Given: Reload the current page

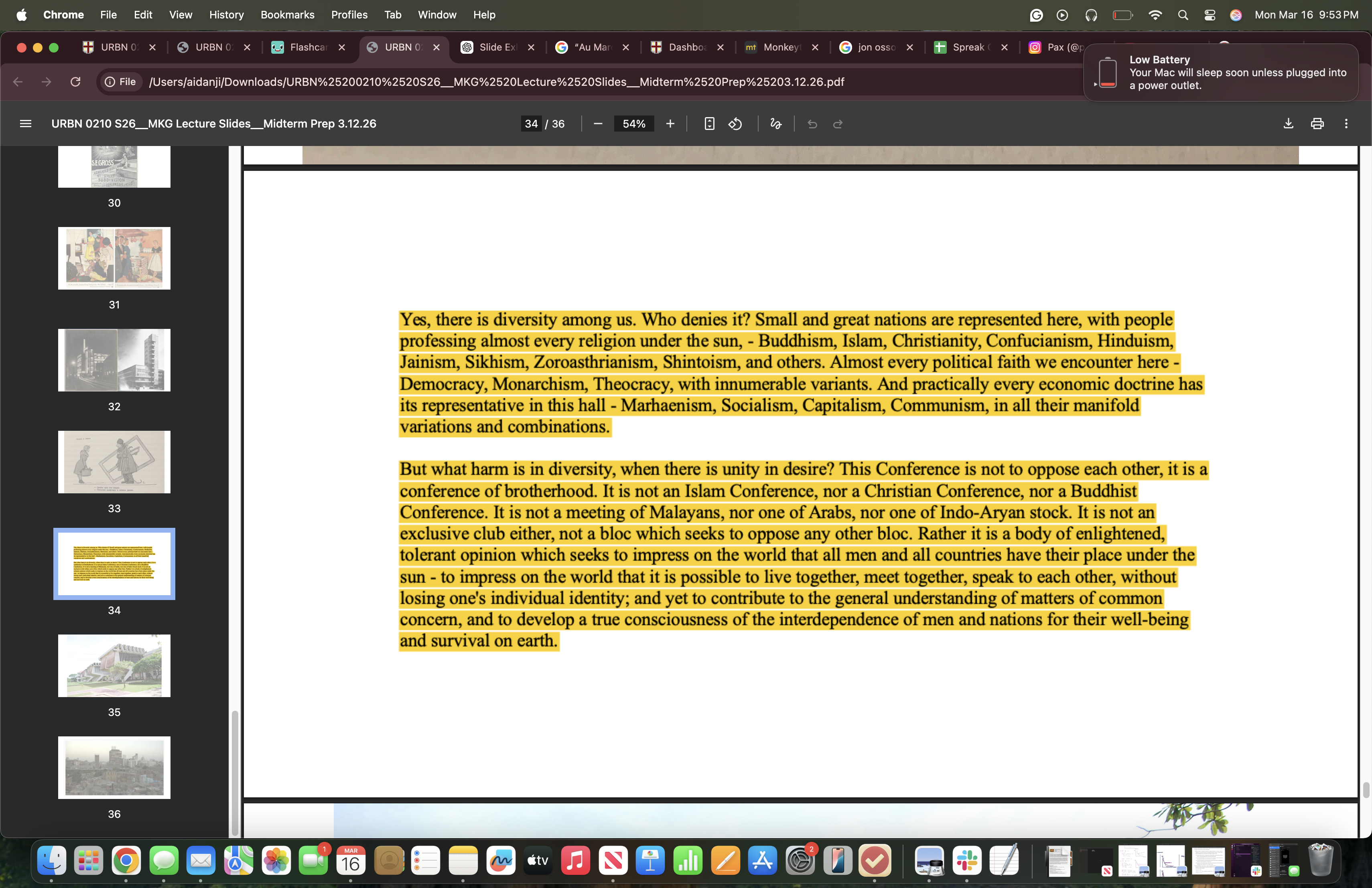Looking at the screenshot, I should coord(75,82).
